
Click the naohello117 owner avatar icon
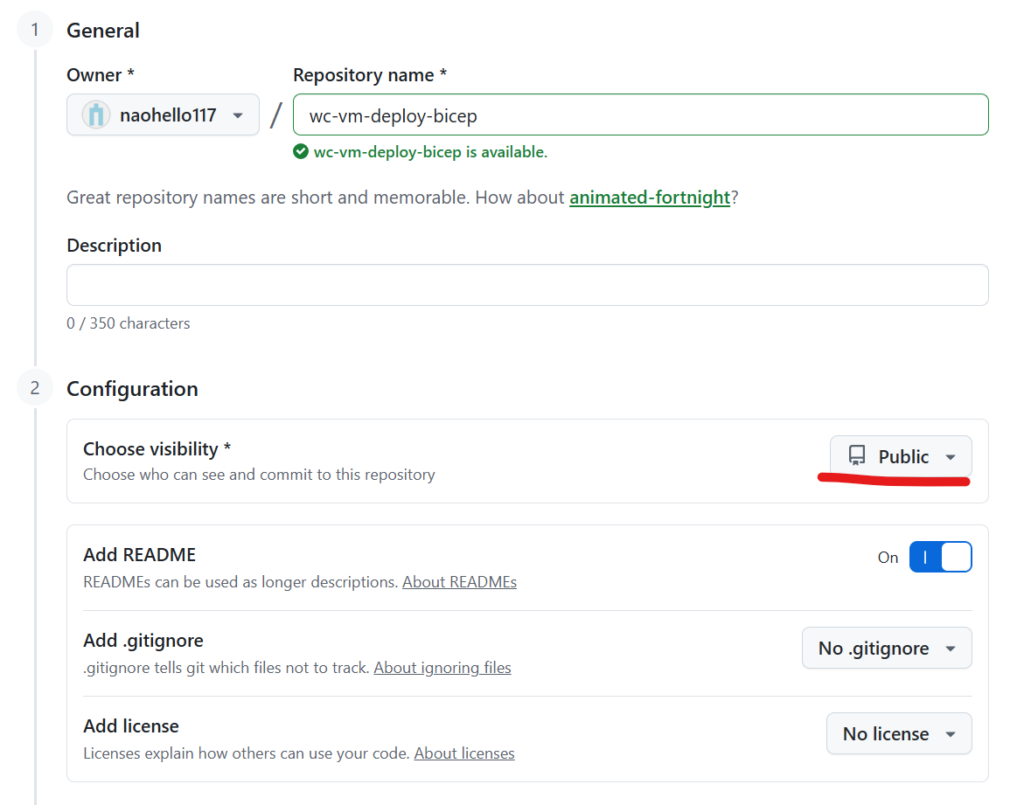tap(96, 115)
